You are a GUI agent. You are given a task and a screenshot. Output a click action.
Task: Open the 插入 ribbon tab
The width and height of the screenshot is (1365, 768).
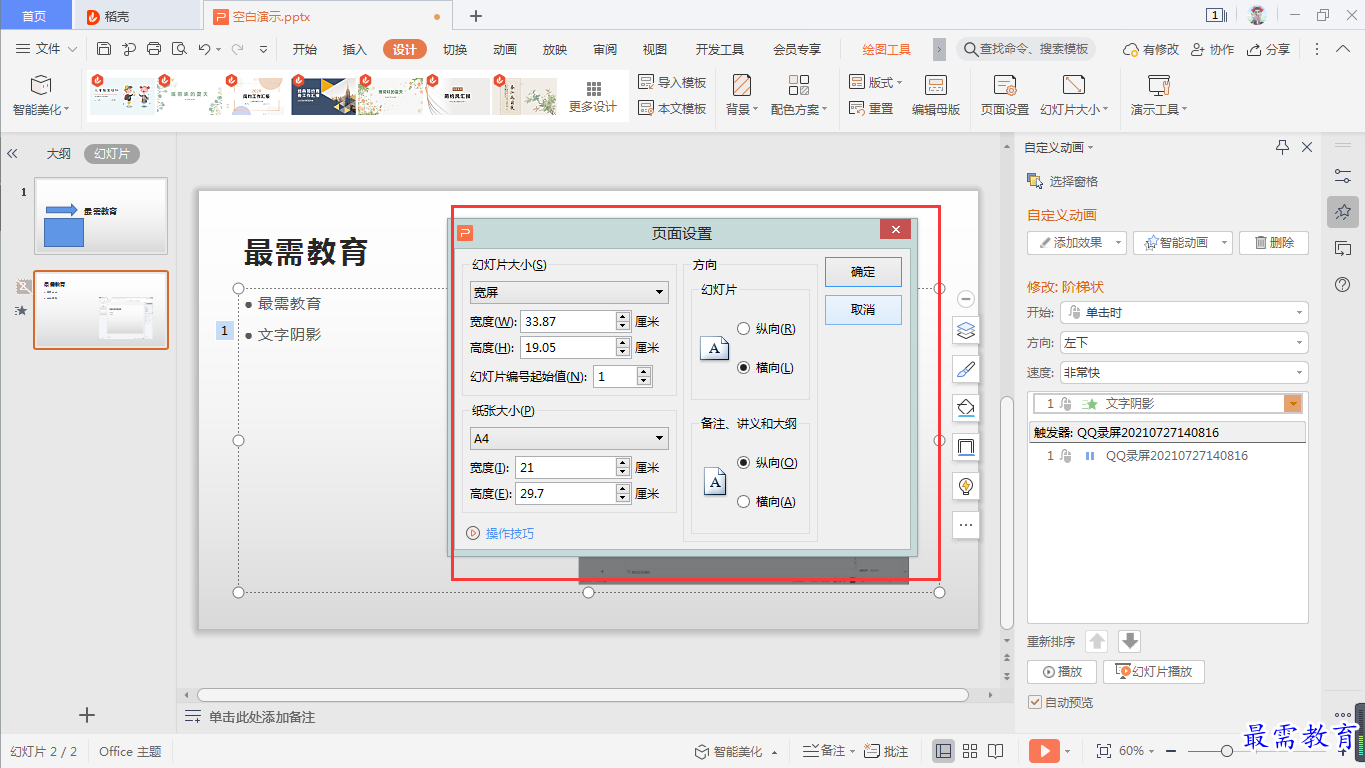click(x=355, y=49)
